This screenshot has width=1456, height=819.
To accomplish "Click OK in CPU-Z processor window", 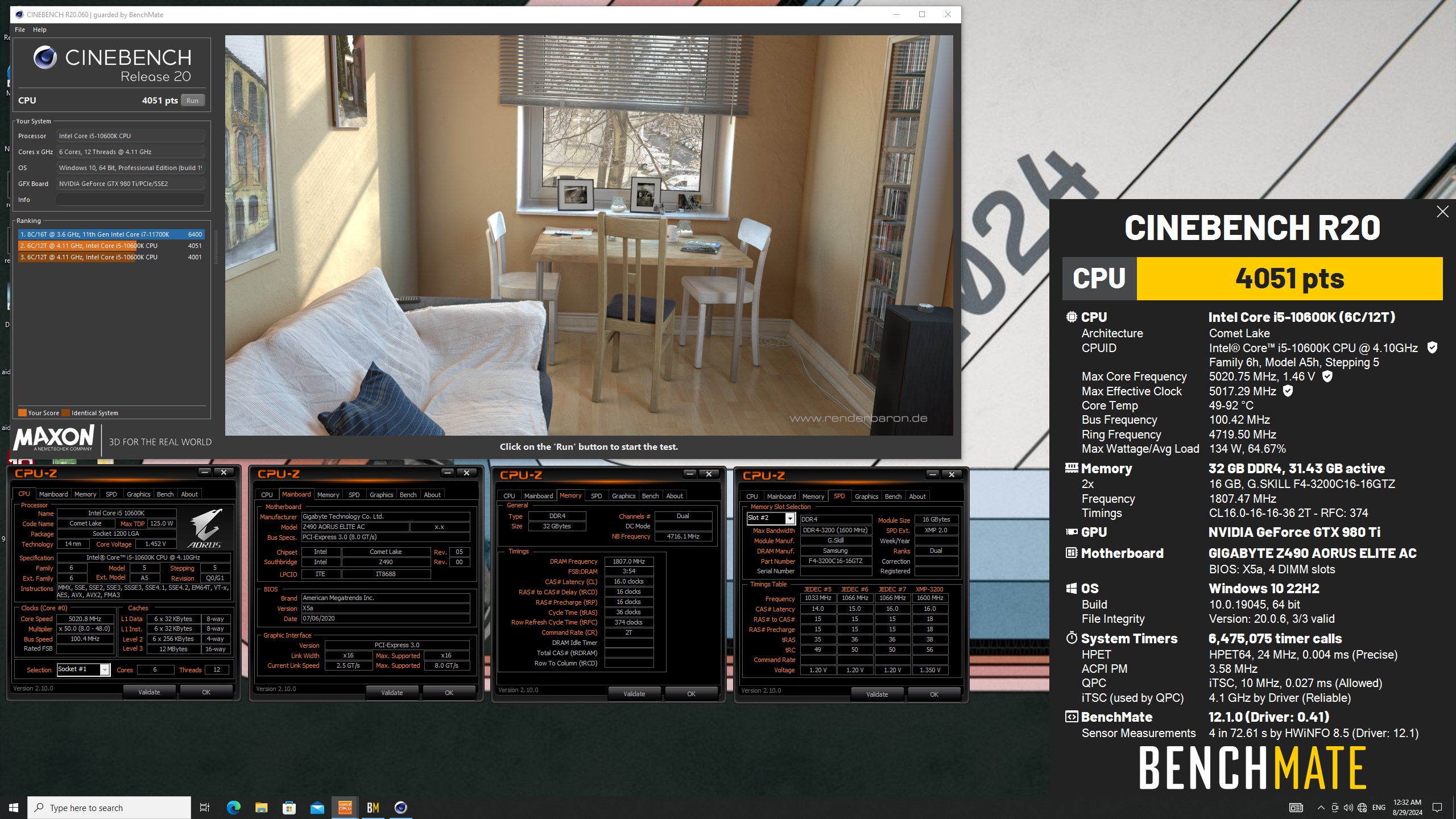I will click(206, 692).
